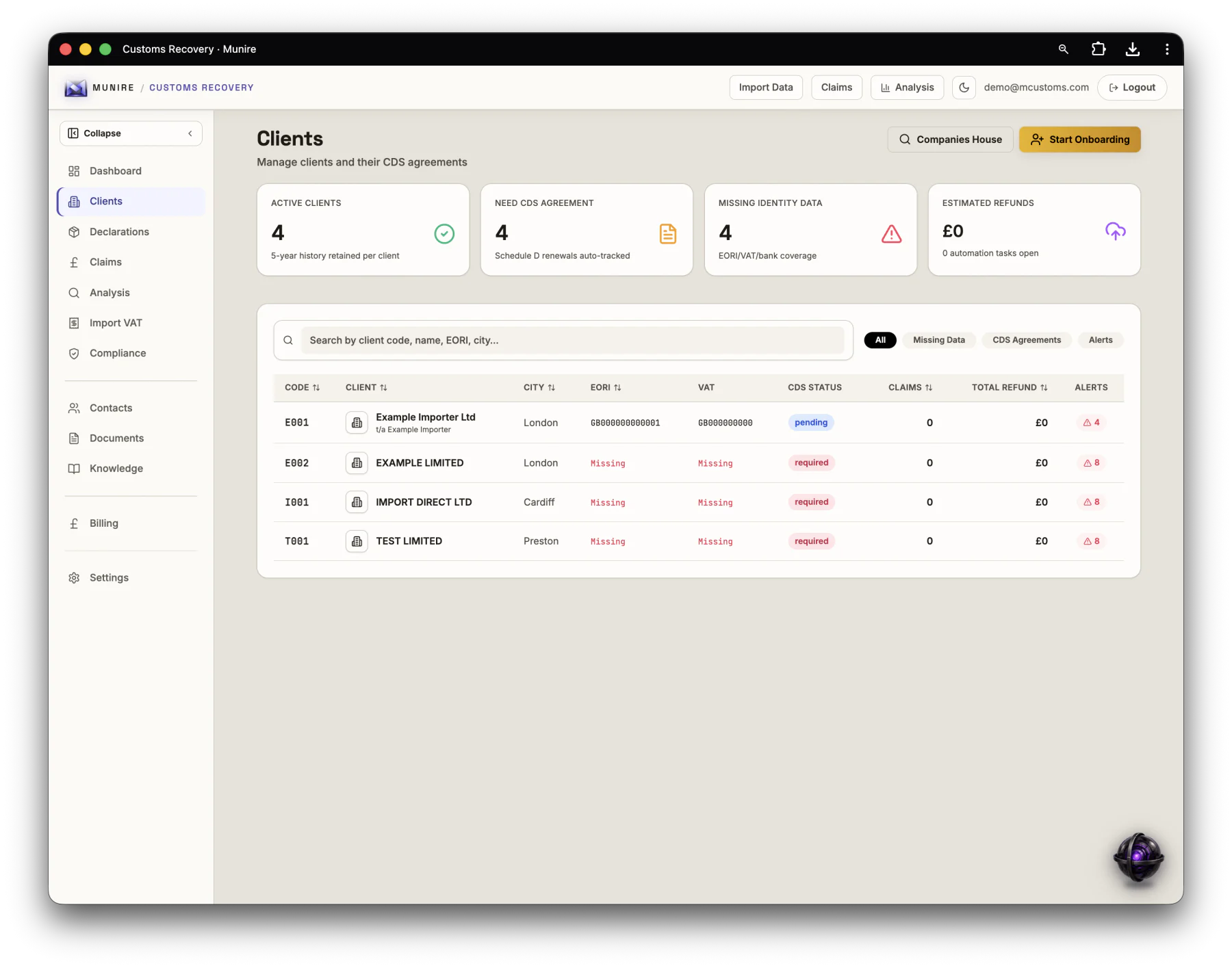Log out of the account
Viewport: 1232px width, 968px height.
point(1132,88)
